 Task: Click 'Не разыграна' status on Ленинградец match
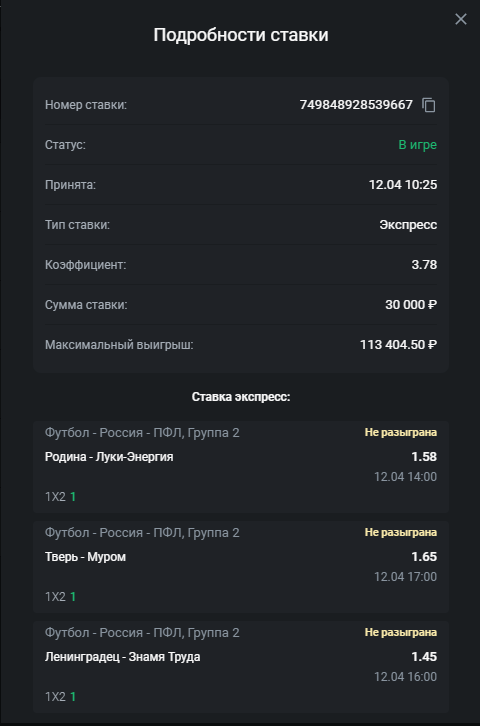point(401,632)
